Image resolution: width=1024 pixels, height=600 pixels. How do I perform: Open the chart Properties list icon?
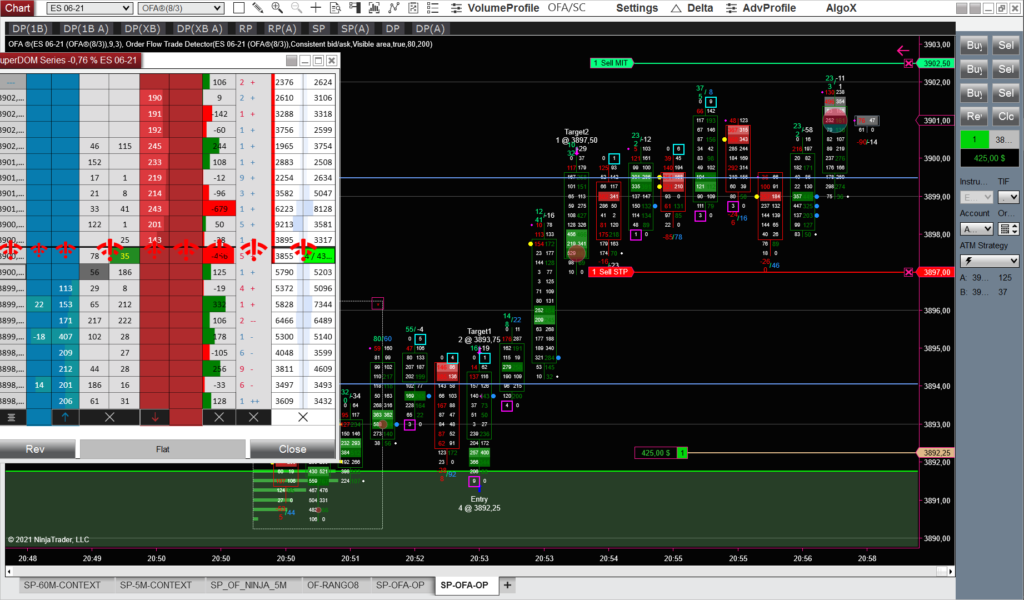(x=432, y=8)
